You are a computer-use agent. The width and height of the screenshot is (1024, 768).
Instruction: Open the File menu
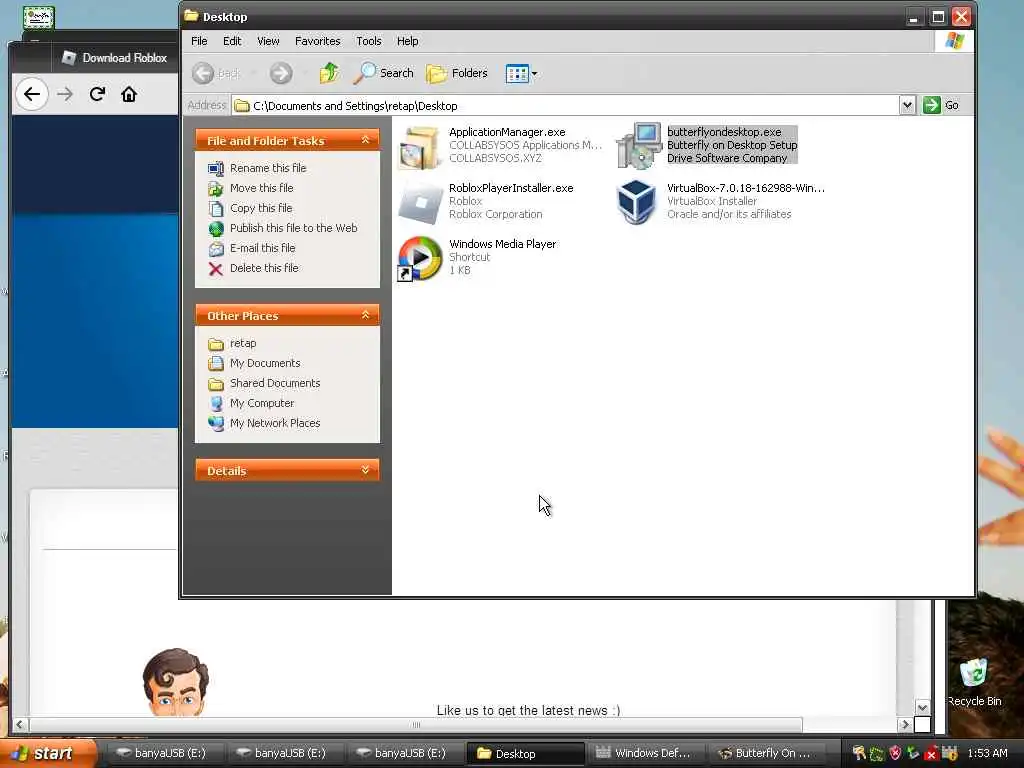click(199, 41)
